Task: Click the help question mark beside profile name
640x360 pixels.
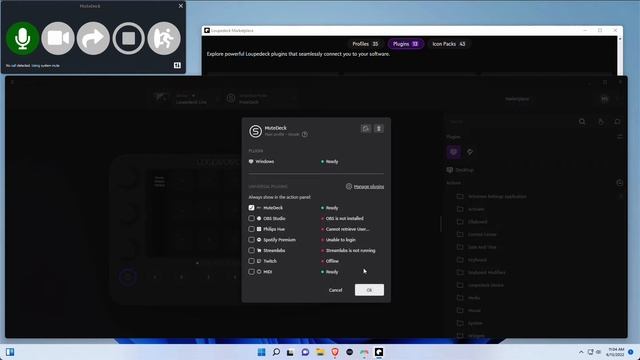Action: point(304,134)
